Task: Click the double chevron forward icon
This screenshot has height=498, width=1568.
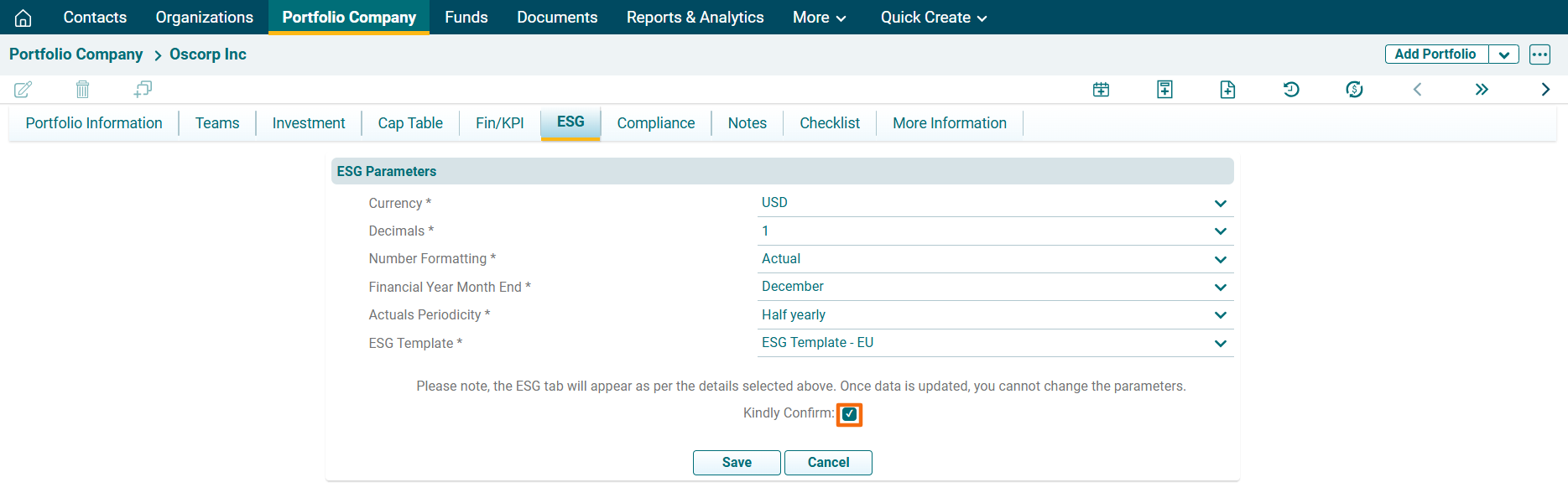Action: pyautogui.click(x=1482, y=90)
